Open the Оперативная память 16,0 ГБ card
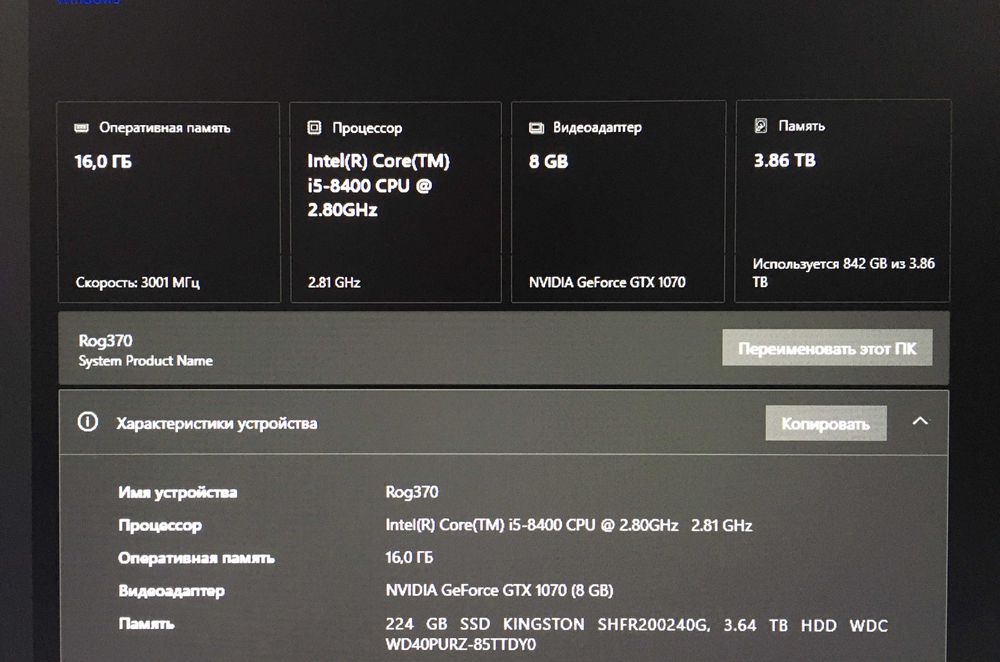 (169, 202)
